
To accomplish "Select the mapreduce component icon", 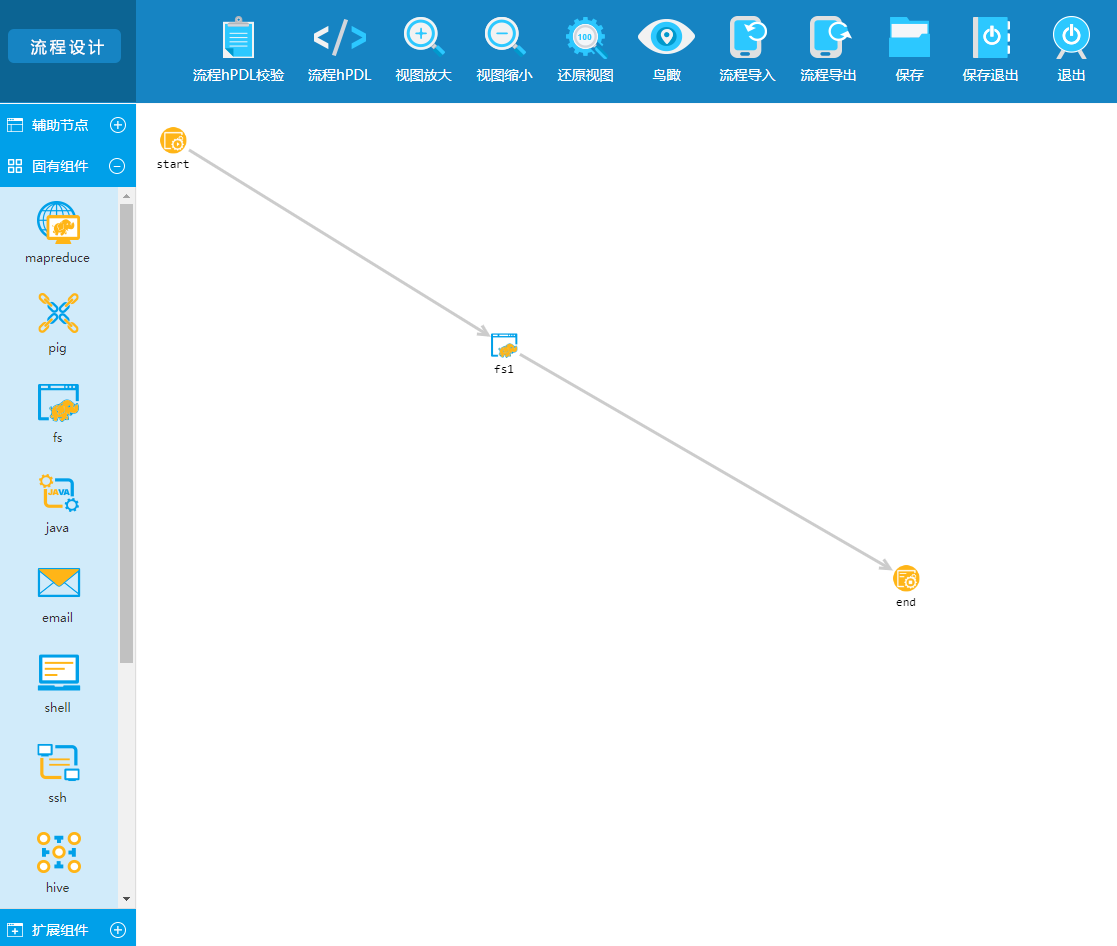I will [58, 222].
